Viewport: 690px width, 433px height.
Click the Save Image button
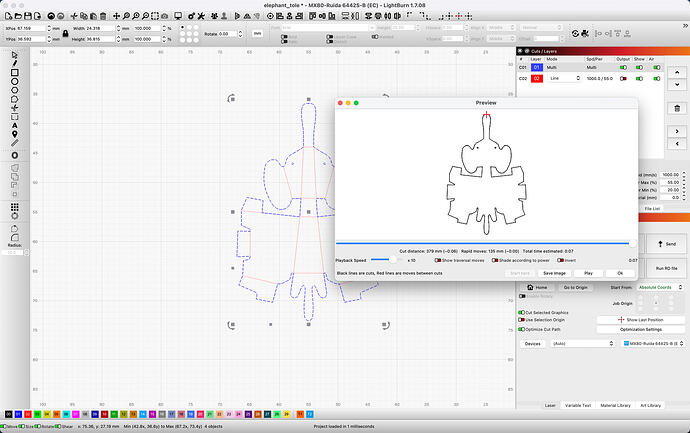(554, 272)
